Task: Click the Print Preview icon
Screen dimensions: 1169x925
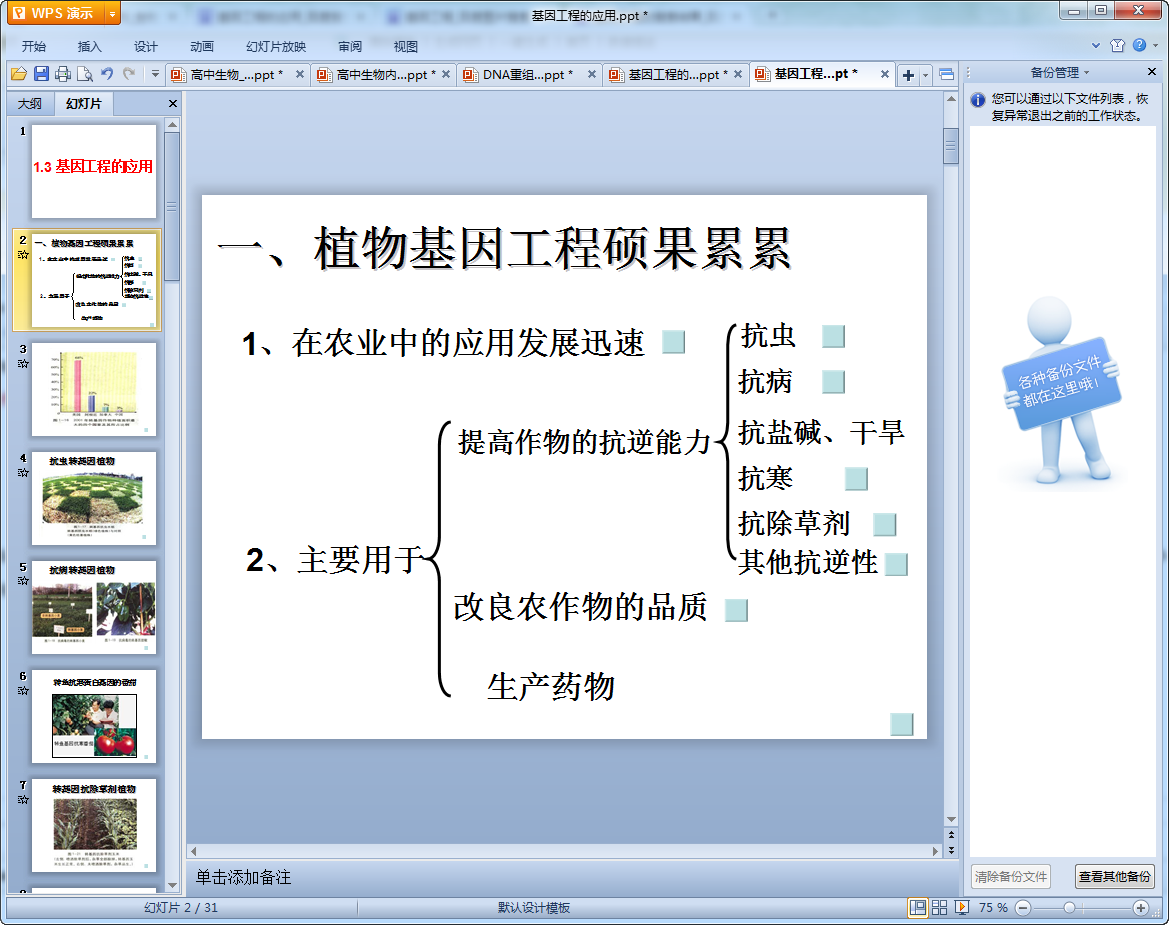Action: coord(85,74)
